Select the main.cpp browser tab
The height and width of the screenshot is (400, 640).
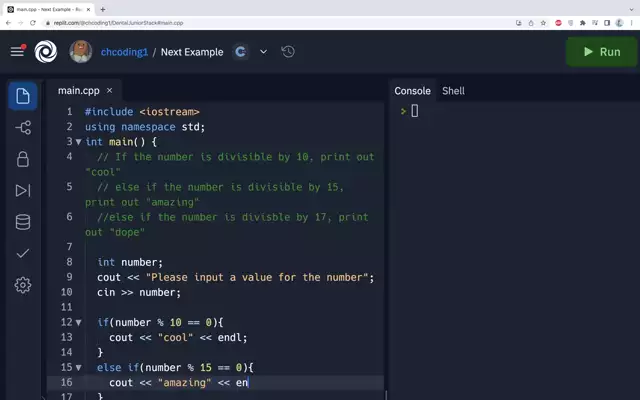pyautogui.click(x=48, y=9)
